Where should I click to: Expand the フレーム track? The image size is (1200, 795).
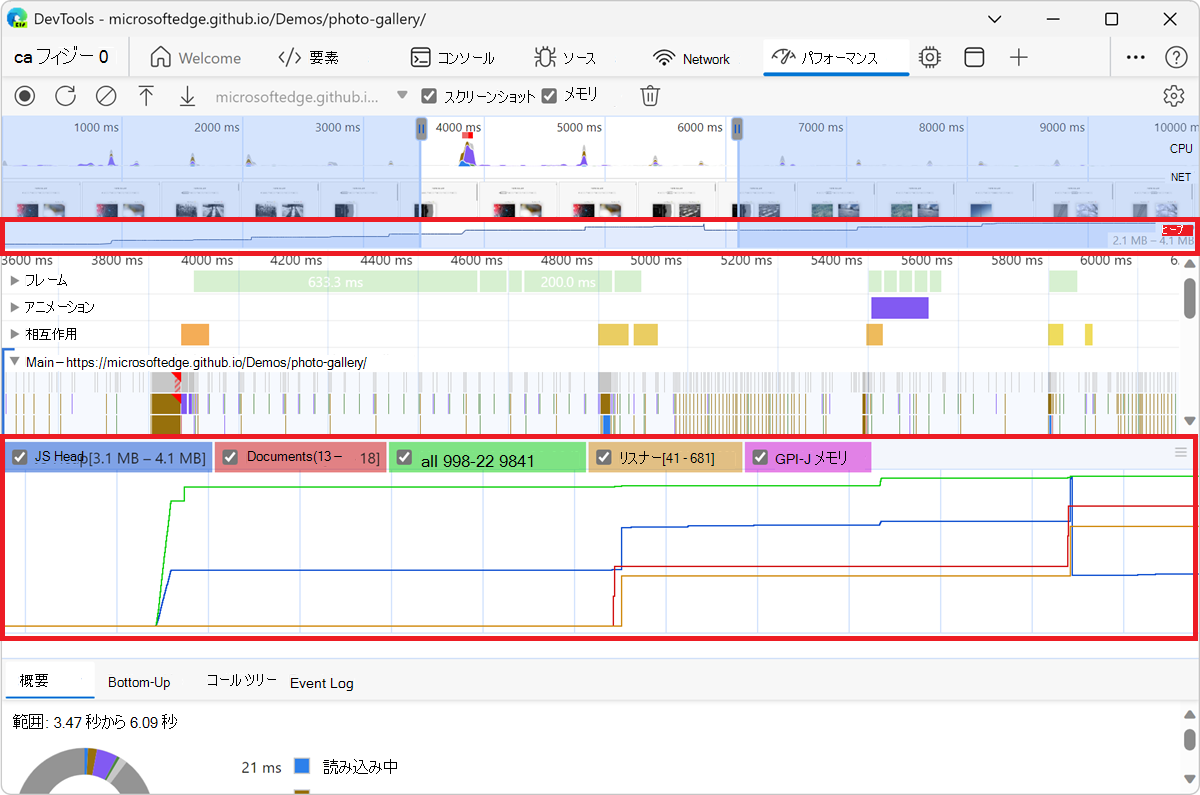point(15,281)
